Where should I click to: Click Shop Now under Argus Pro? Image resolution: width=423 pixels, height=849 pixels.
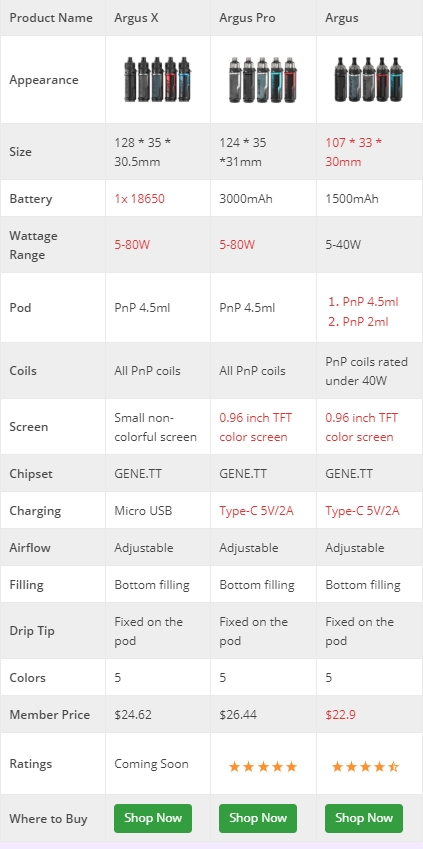tap(258, 818)
